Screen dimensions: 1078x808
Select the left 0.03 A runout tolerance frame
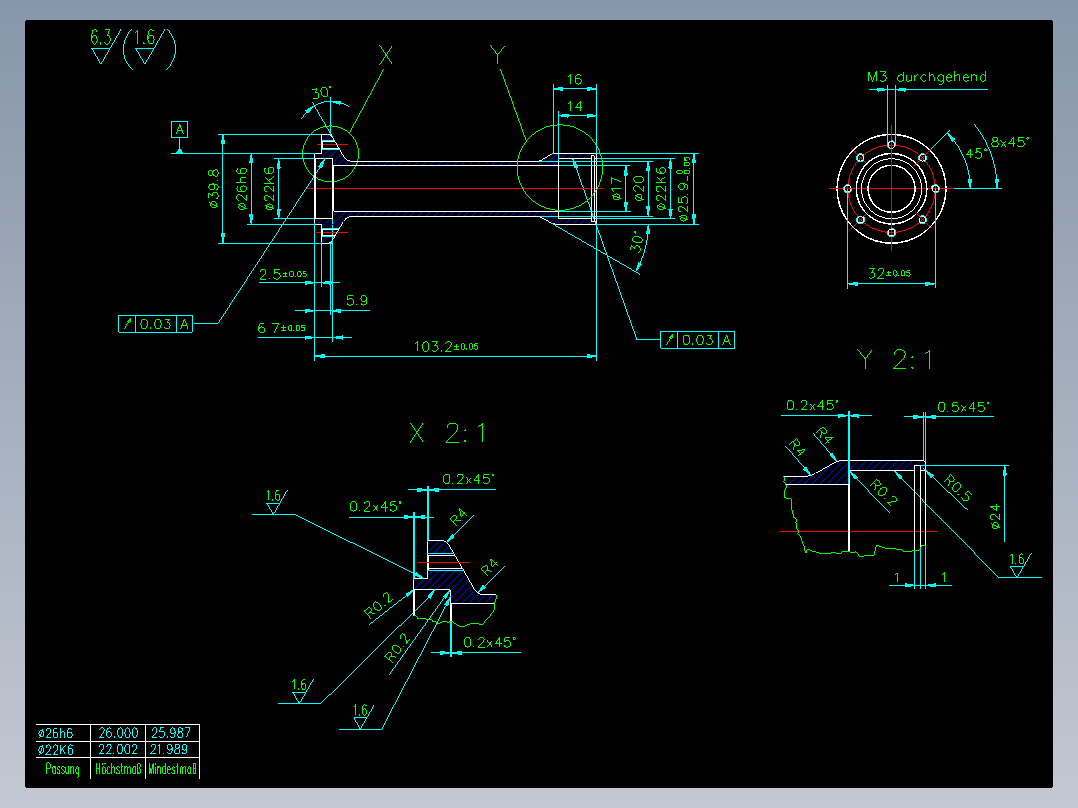click(155, 324)
